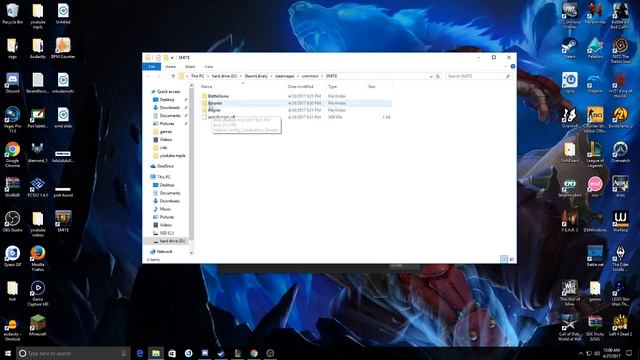
Task: Open Downloads under Quick access
Action: [x=169, y=108]
